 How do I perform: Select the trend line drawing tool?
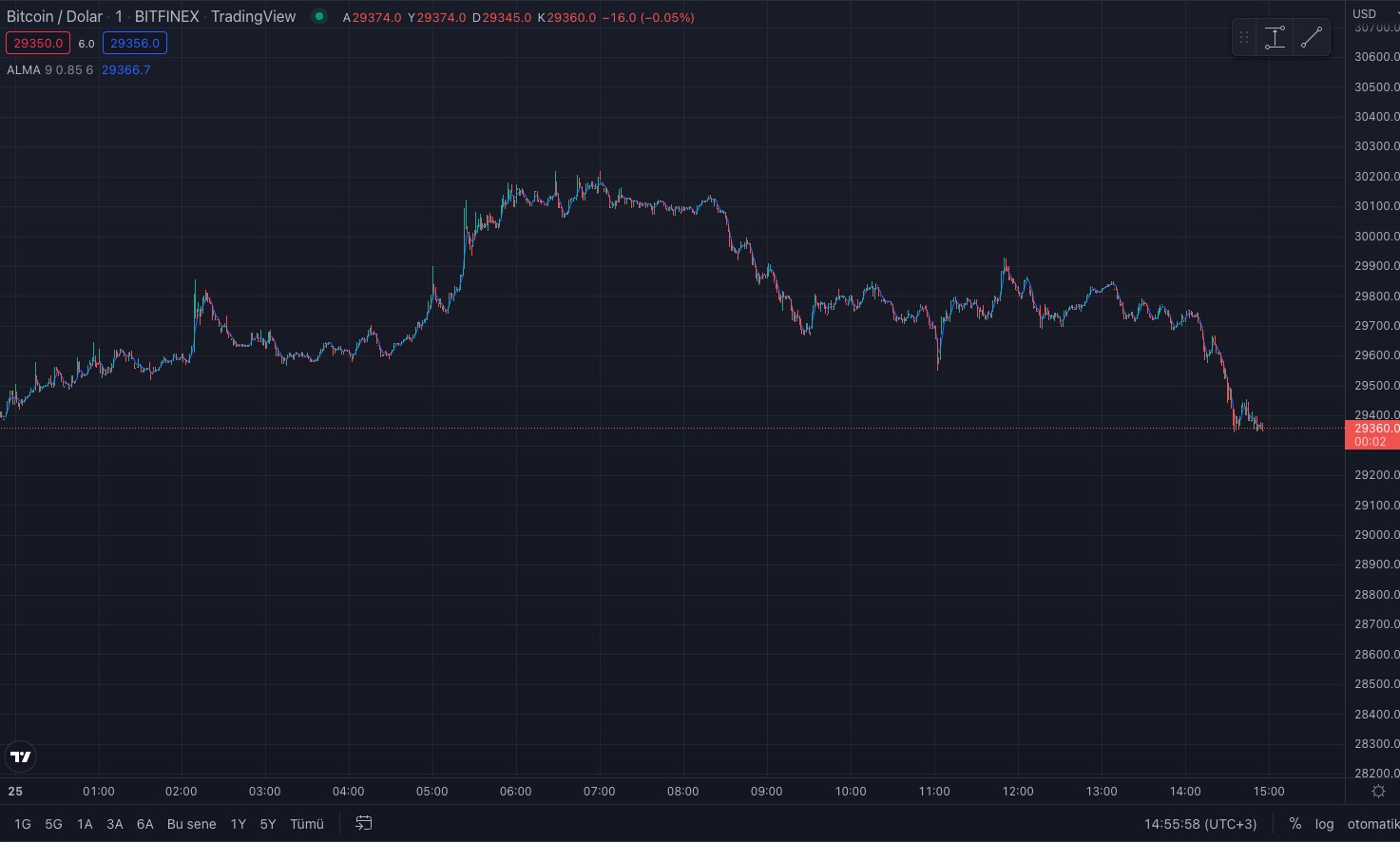coord(1311,38)
